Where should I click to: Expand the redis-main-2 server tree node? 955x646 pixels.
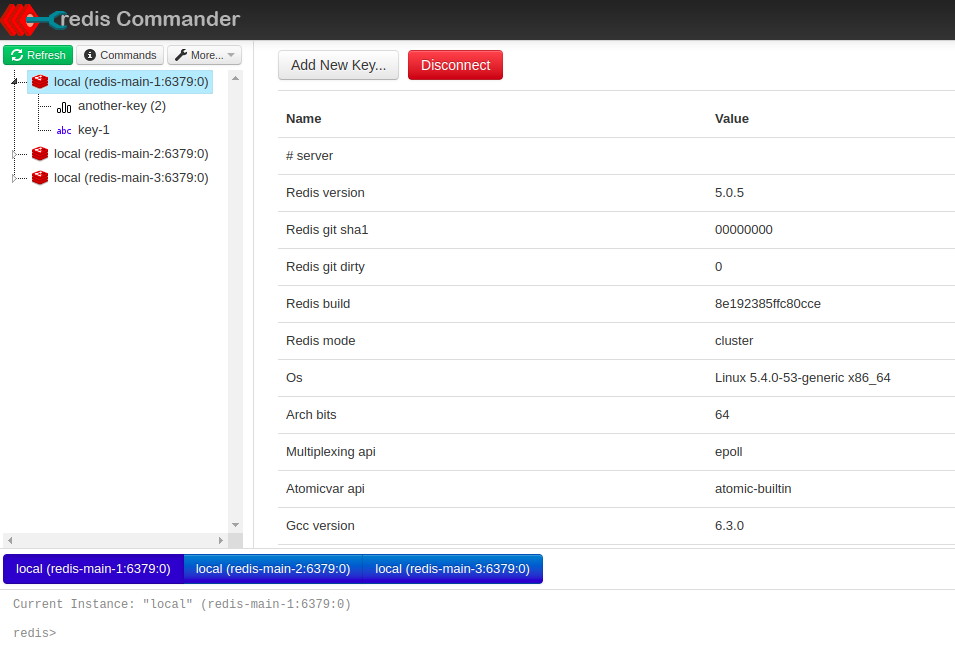16,153
